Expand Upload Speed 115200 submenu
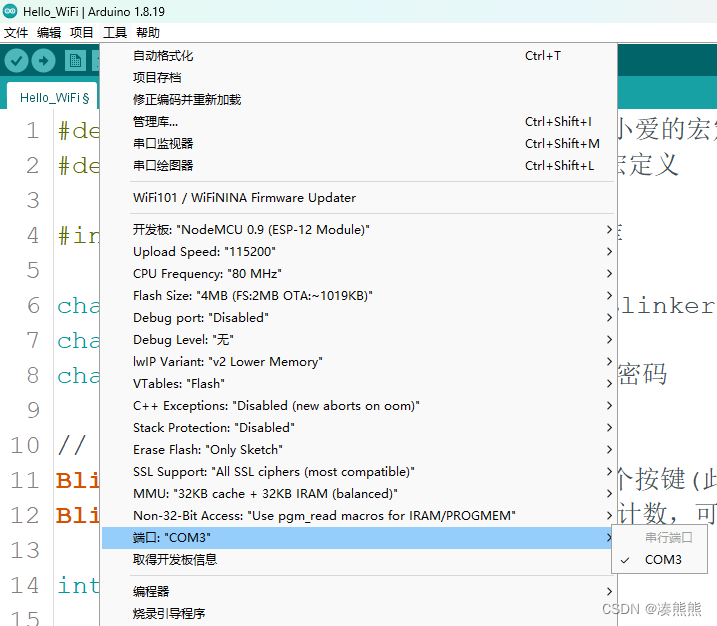The width and height of the screenshot is (717, 626). point(358,251)
